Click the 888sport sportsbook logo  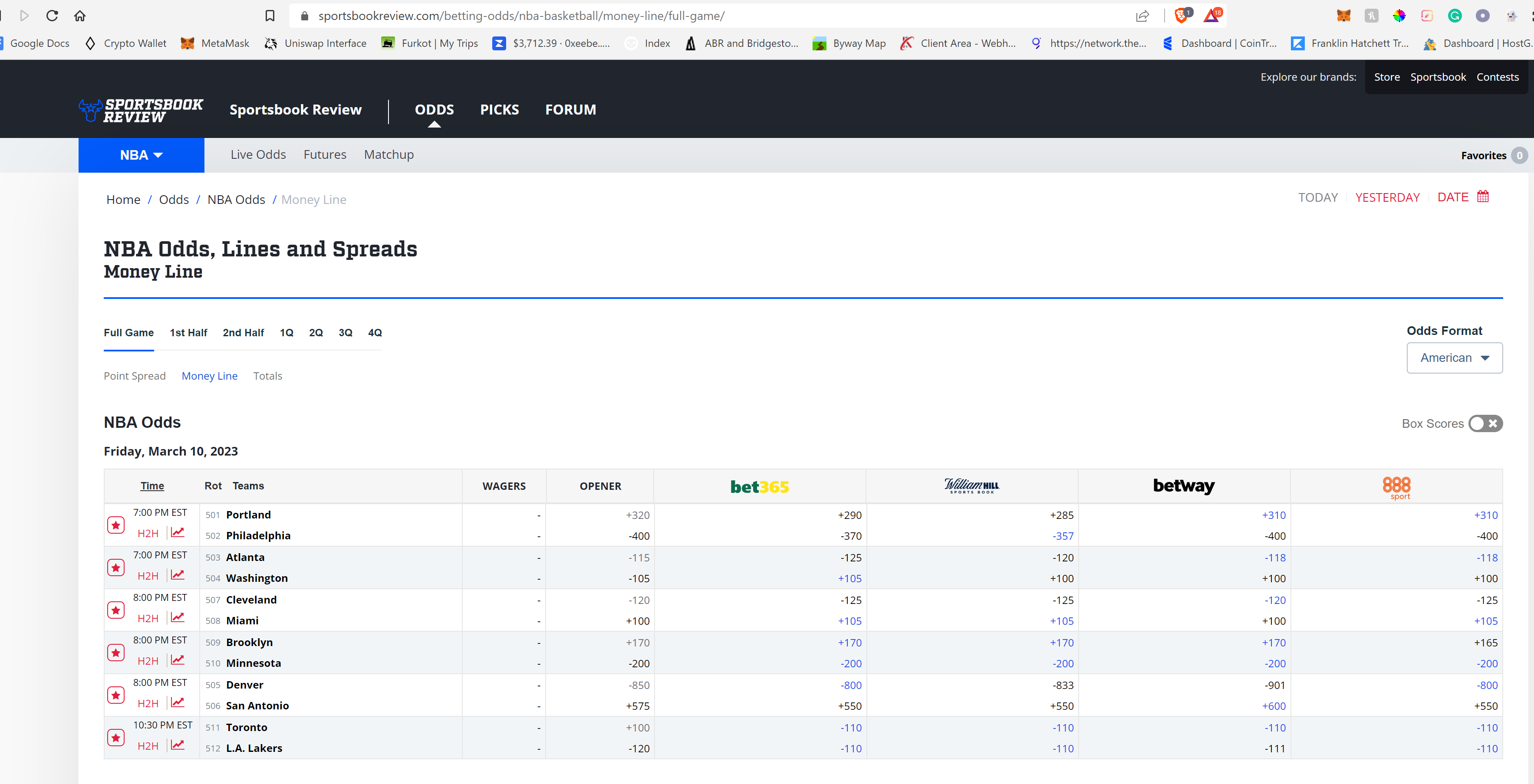(1396, 488)
